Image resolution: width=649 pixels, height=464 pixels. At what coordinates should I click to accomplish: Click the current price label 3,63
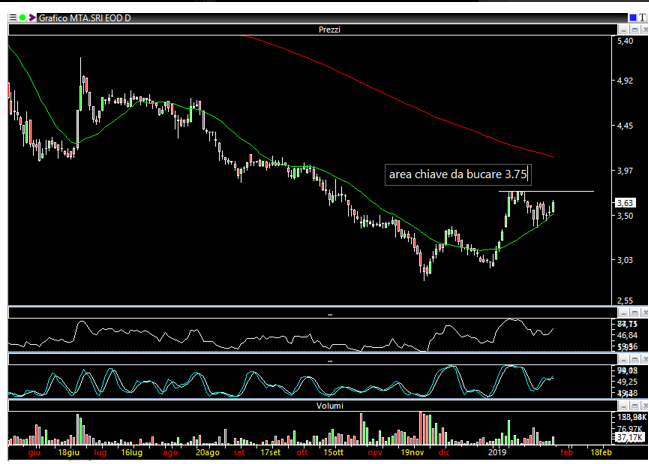(x=625, y=203)
